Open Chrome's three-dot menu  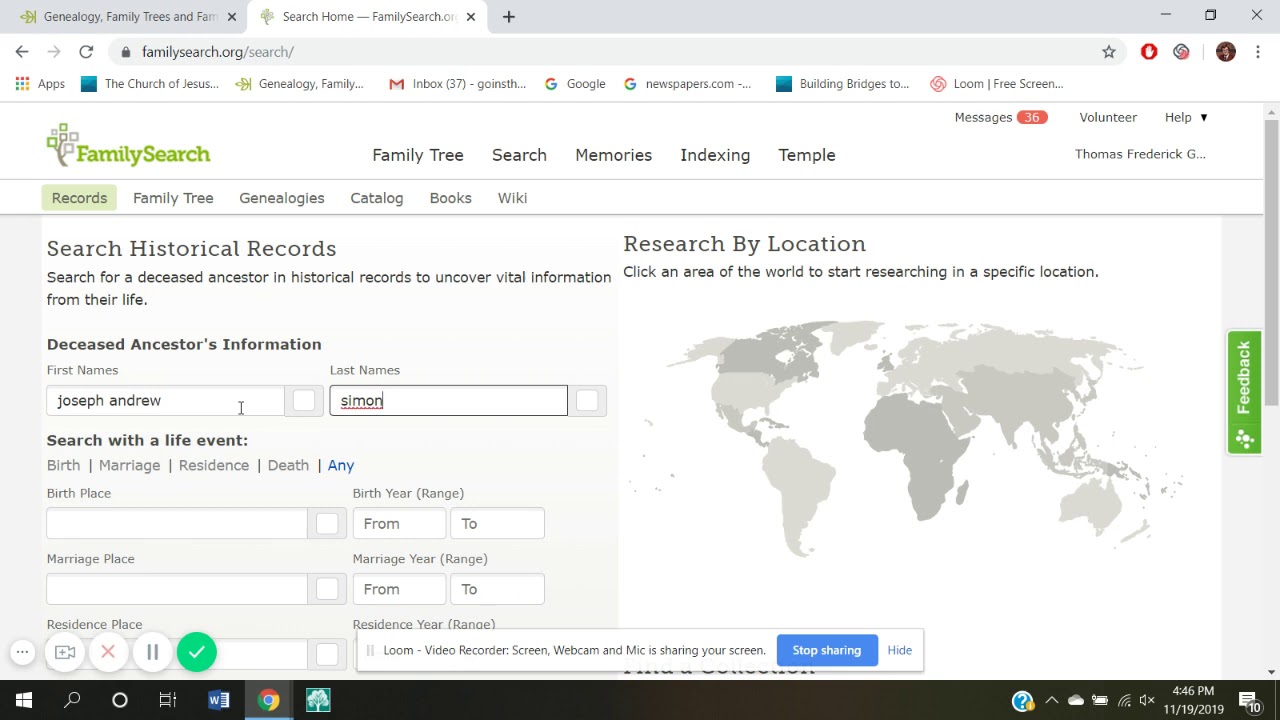click(x=1258, y=52)
